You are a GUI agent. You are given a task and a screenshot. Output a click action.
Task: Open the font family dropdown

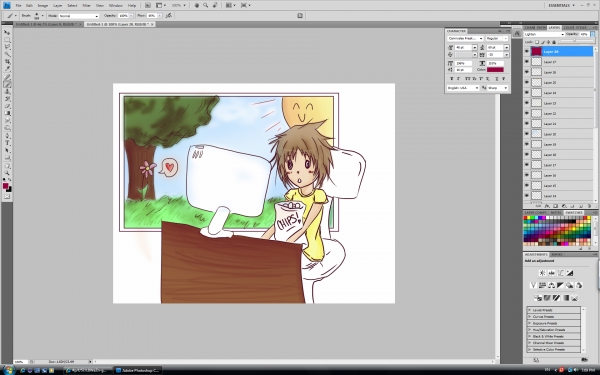pos(465,39)
